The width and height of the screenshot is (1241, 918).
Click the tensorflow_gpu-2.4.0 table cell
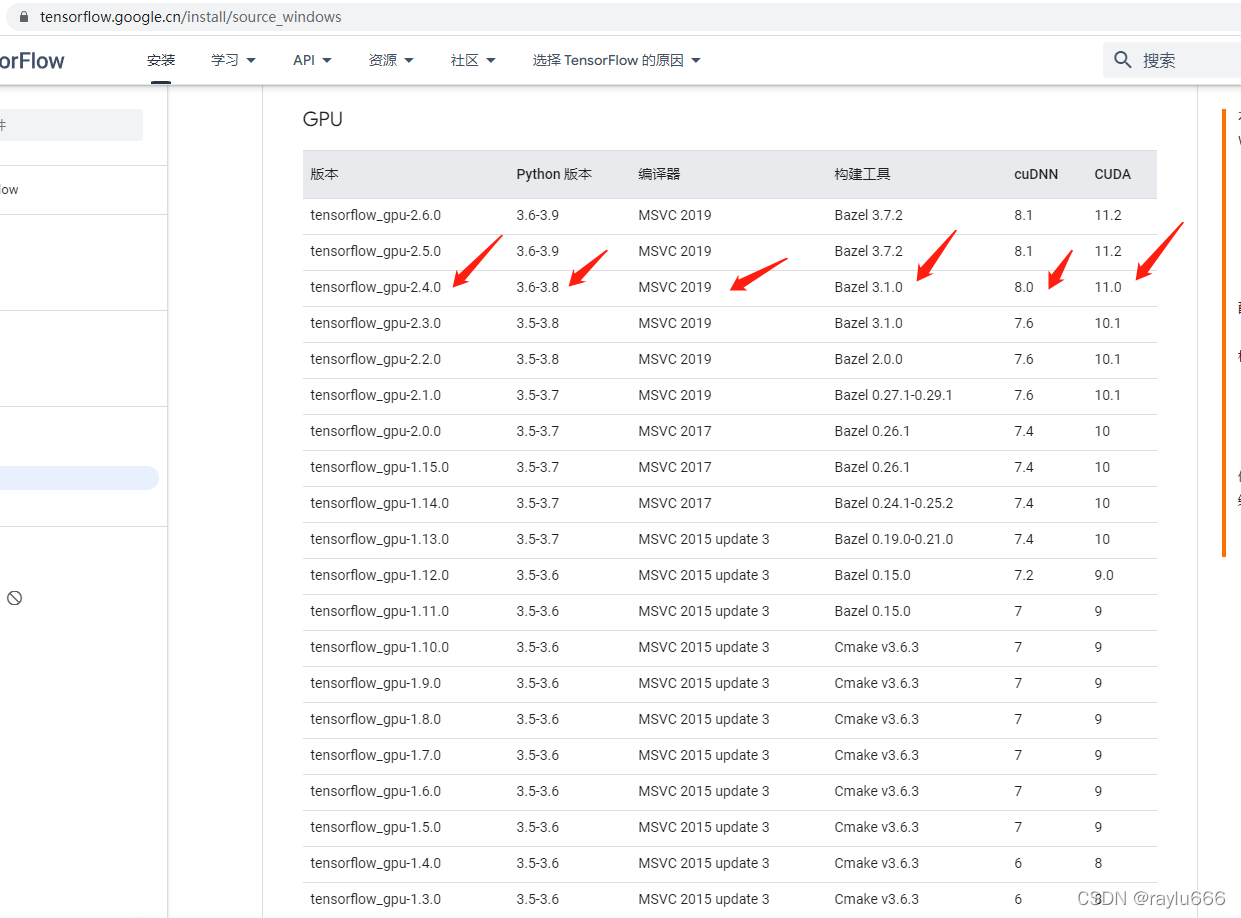click(375, 287)
